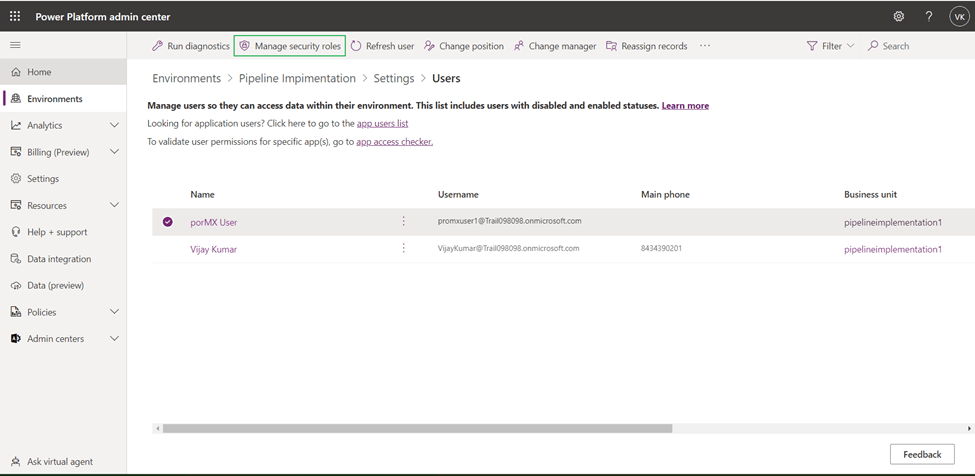
Task: Go to Environments in the sidebar
Action: 55,99
